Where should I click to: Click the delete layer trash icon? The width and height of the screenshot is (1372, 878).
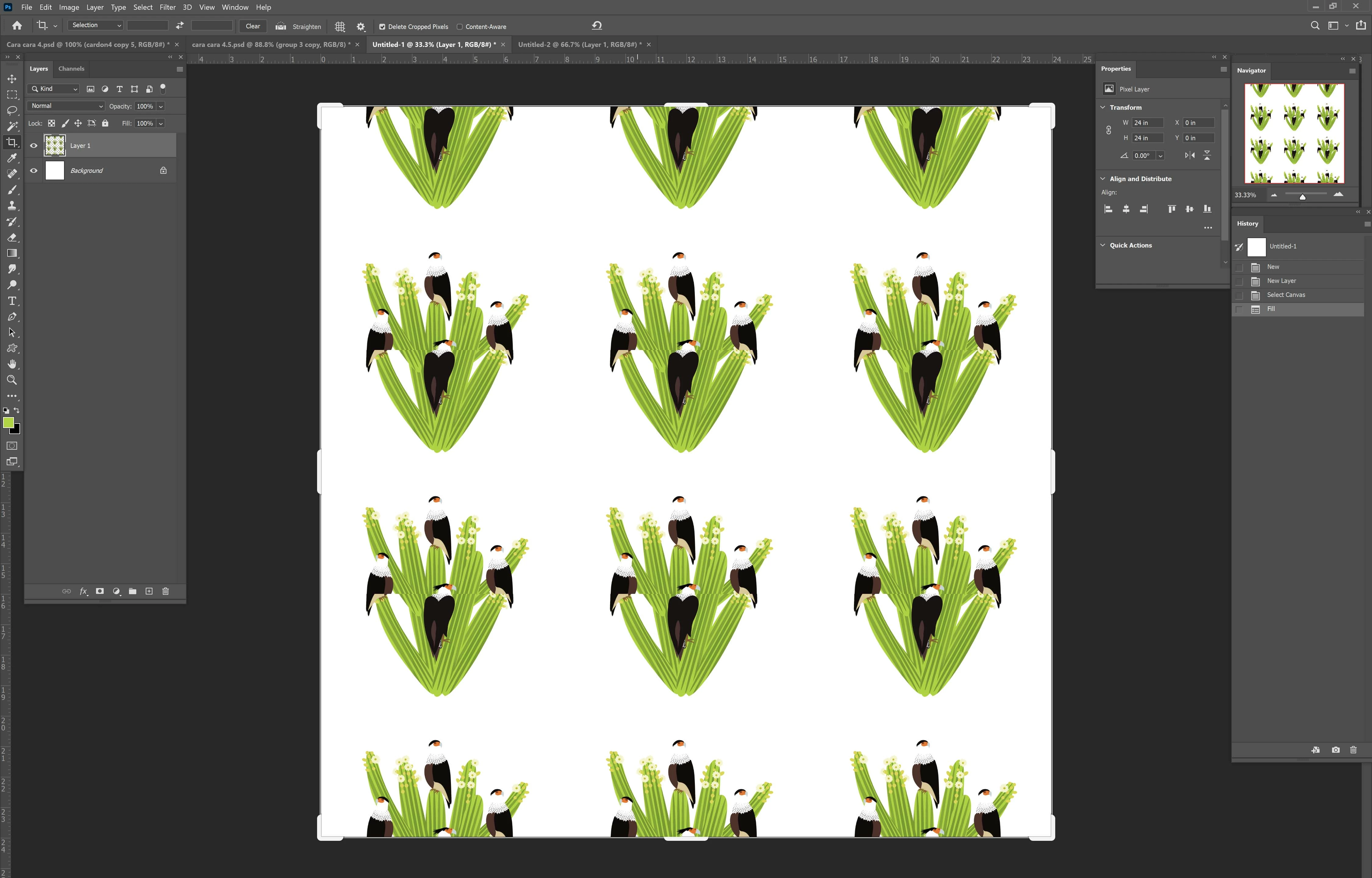click(x=165, y=591)
